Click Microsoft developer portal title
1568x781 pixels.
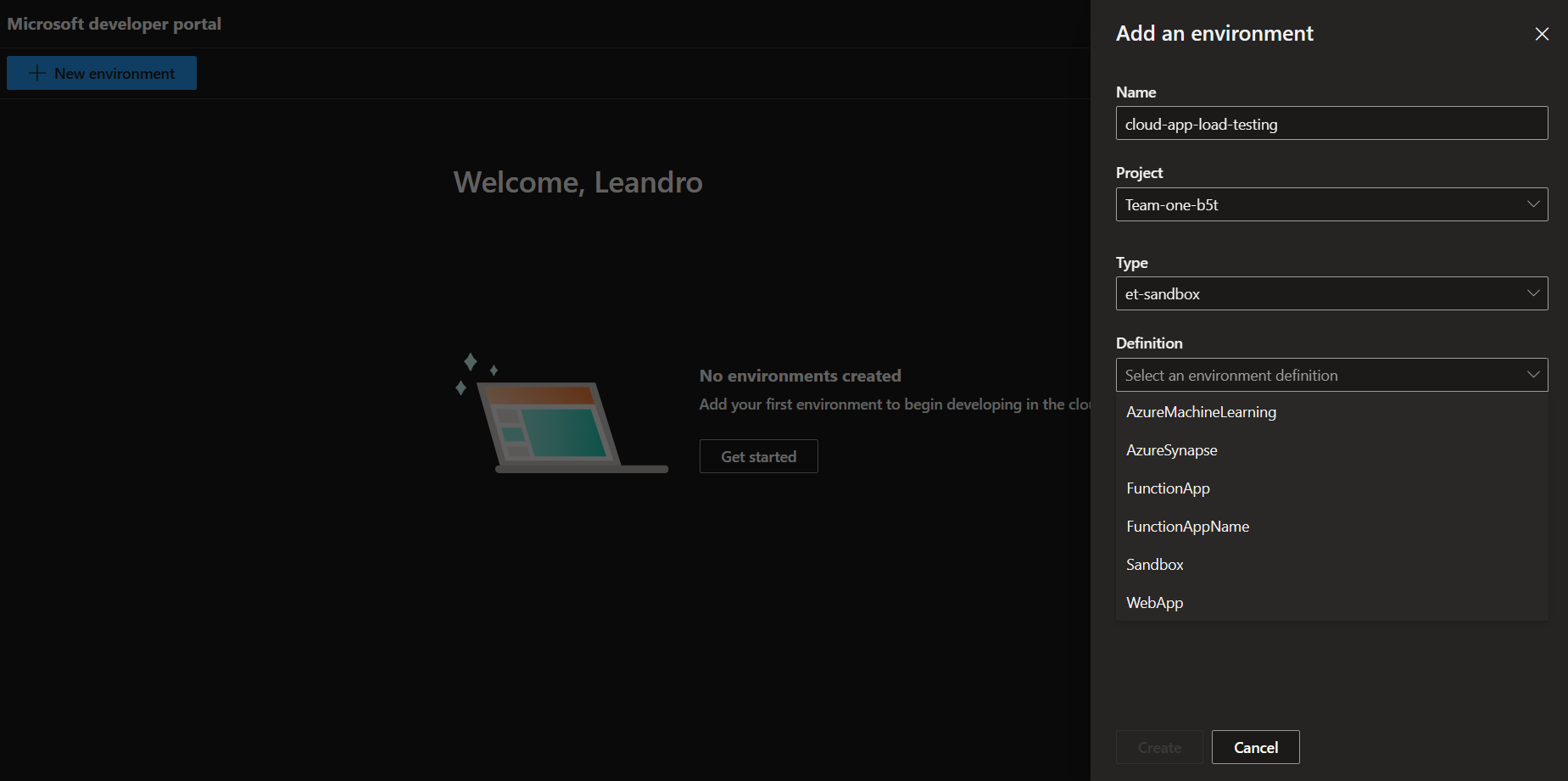[x=114, y=24]
